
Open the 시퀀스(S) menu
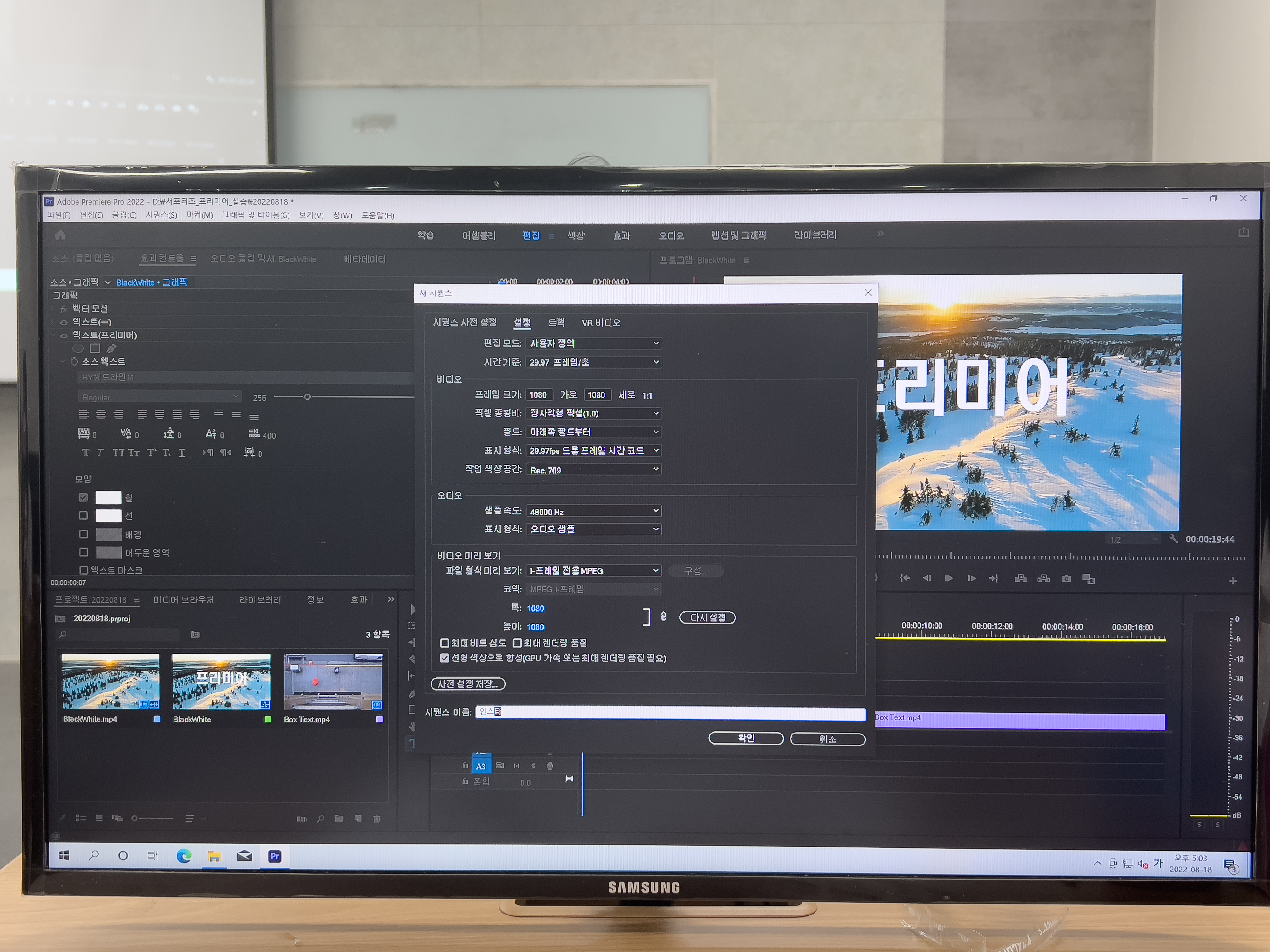click(161, 215)
